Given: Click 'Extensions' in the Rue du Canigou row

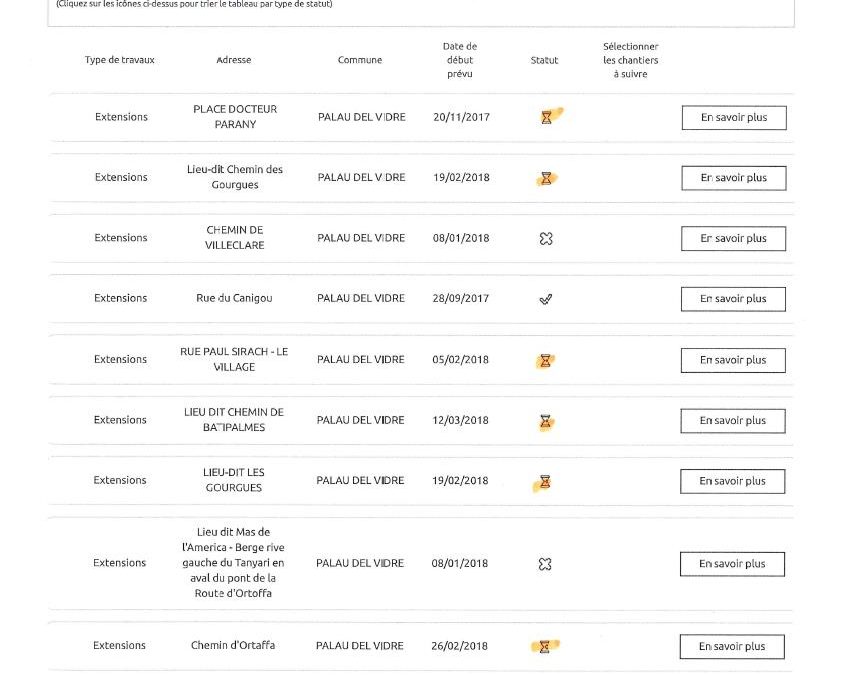Looking at the screenshot, I should 120,298.
